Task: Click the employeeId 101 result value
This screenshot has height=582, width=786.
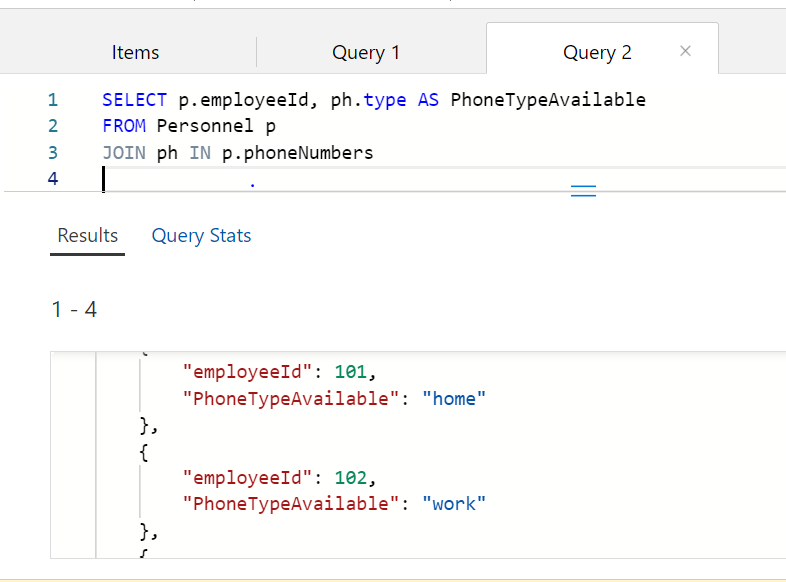Action: coord(351,373)
